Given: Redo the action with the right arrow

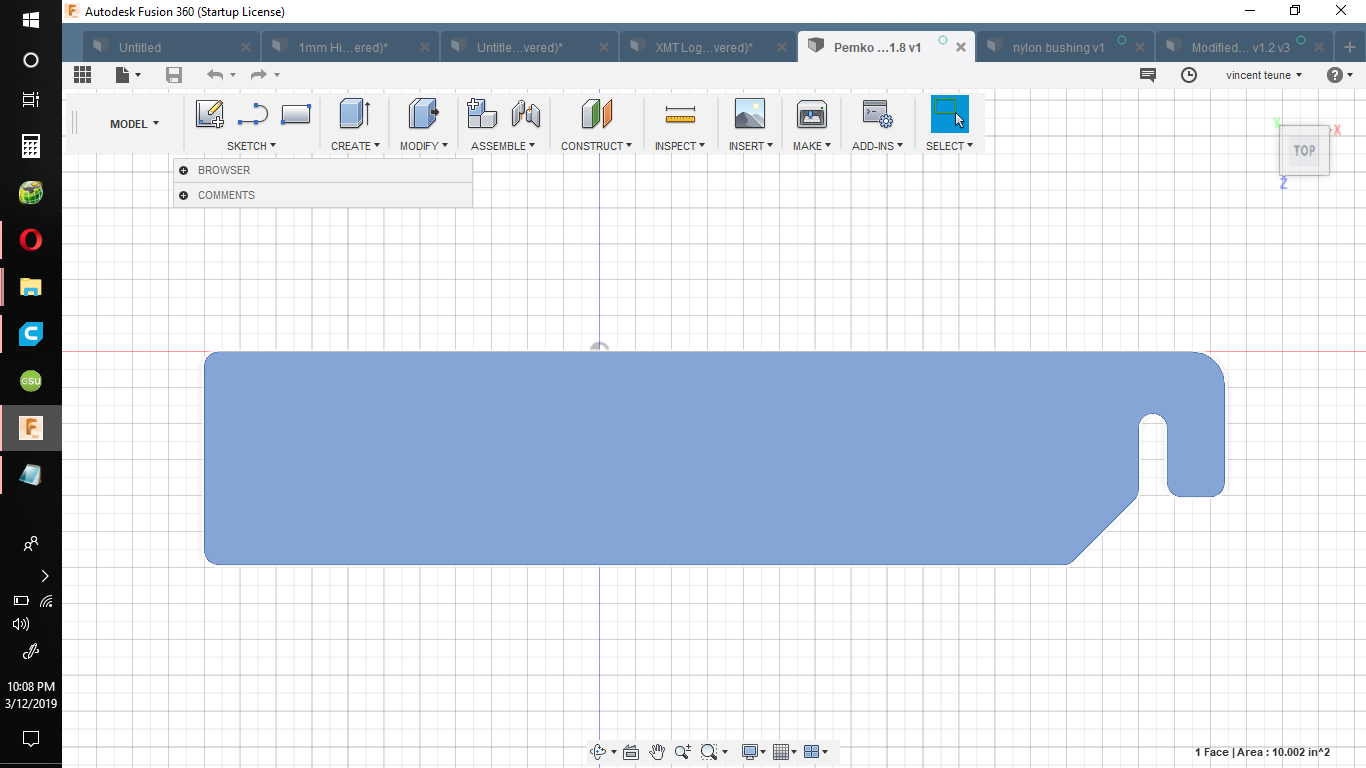Looking at the screenshot, I should (x=259, y=75).
